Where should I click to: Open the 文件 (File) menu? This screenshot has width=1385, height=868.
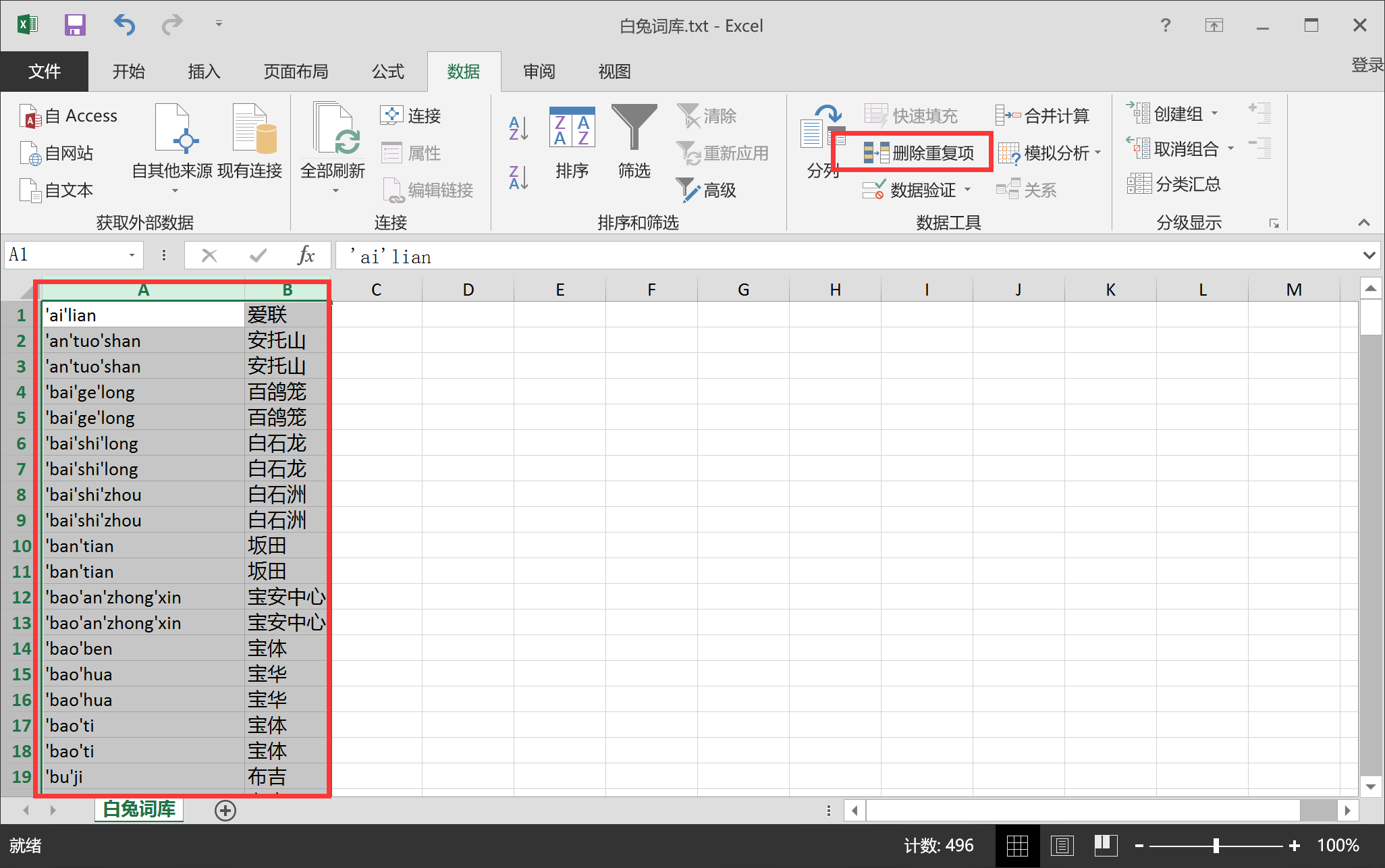[45, 72]
